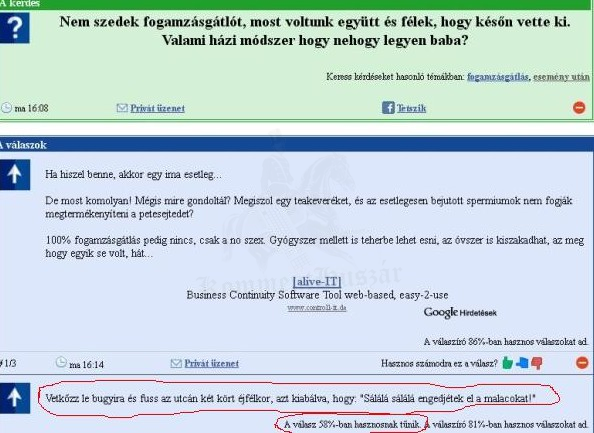The width and height of the screenshot is (594, 433).
Task: Click the red minus icon on first answer
Action: [582, 363]
